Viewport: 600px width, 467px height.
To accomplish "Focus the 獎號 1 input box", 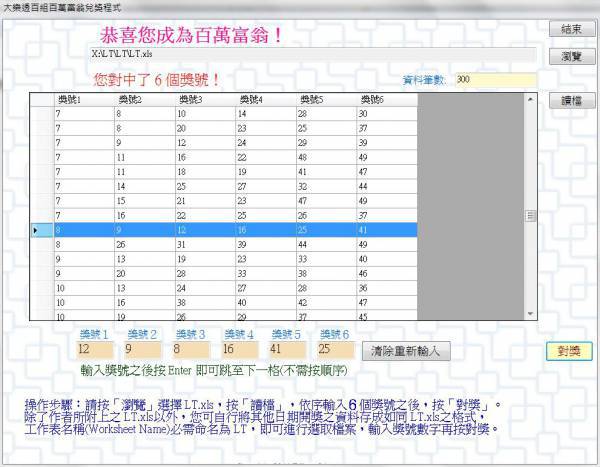I will tap(93, 350).
